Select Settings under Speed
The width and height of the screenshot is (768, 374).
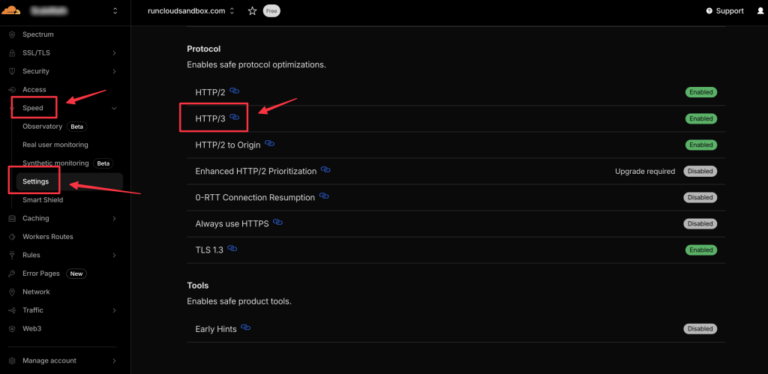[36, 182]
